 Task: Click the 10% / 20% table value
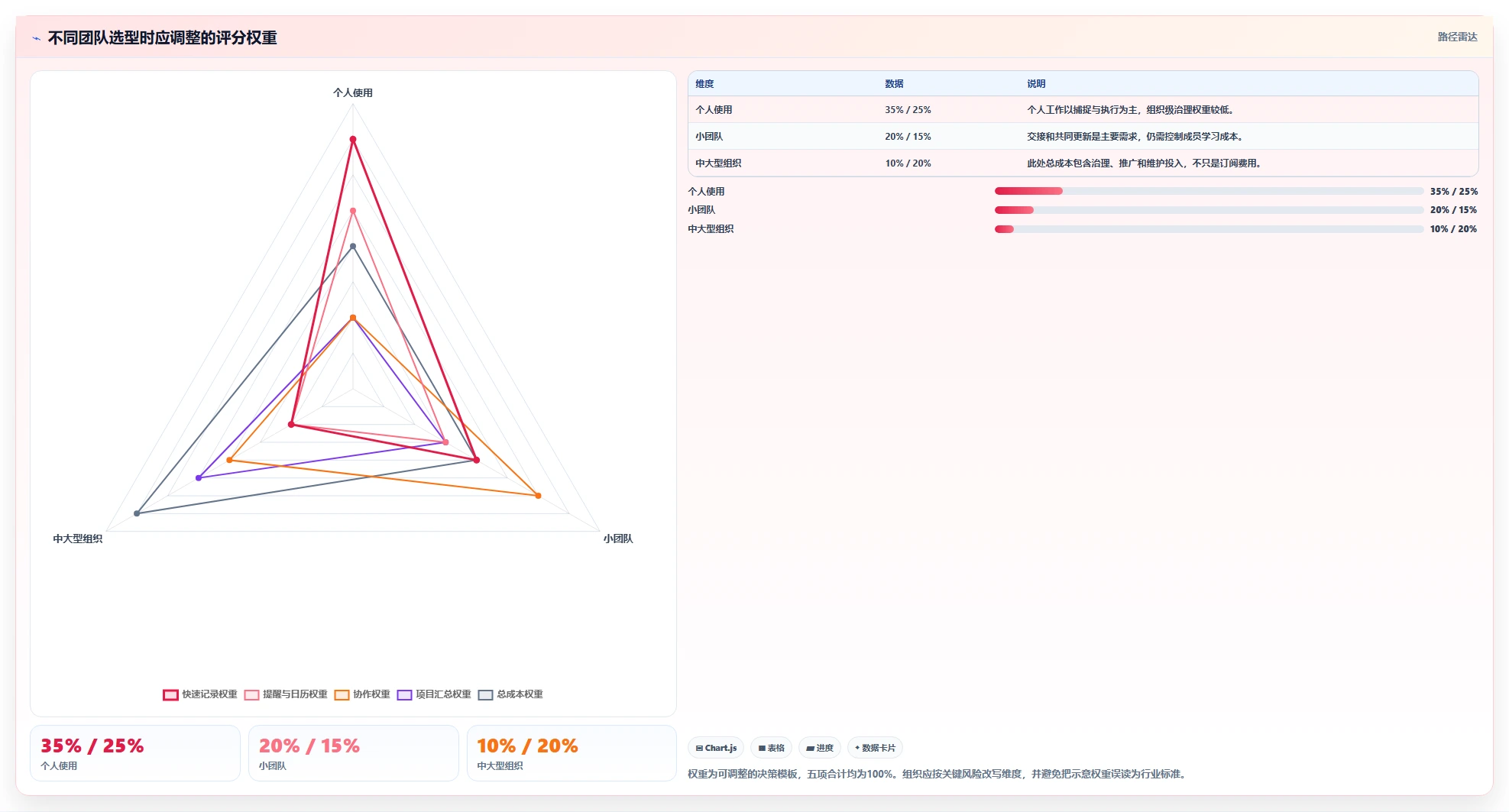[908, 163]
